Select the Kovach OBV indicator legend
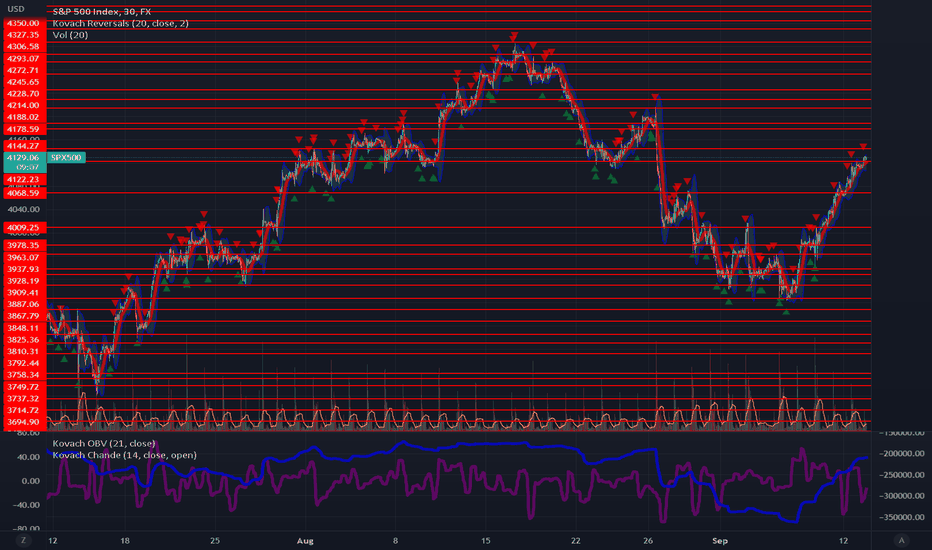Screen dimensions: 932x550 pyautogui.click(x=104, y=443)
